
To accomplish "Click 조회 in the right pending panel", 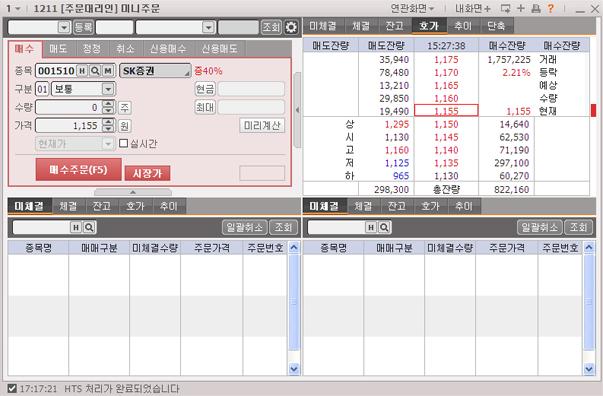I will 578,227.
